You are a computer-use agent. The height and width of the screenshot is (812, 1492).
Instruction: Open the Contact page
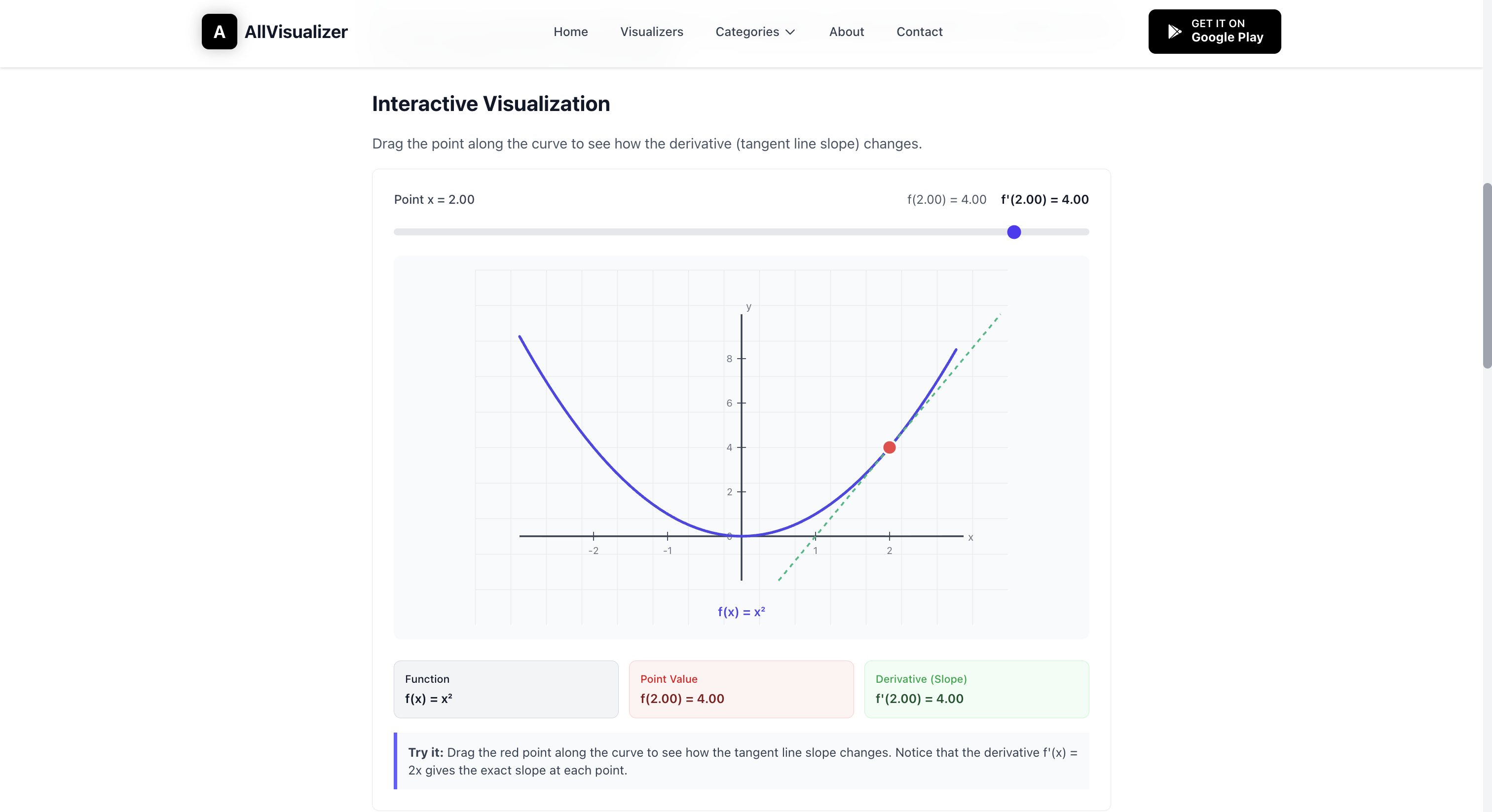(x=919, y=32)
